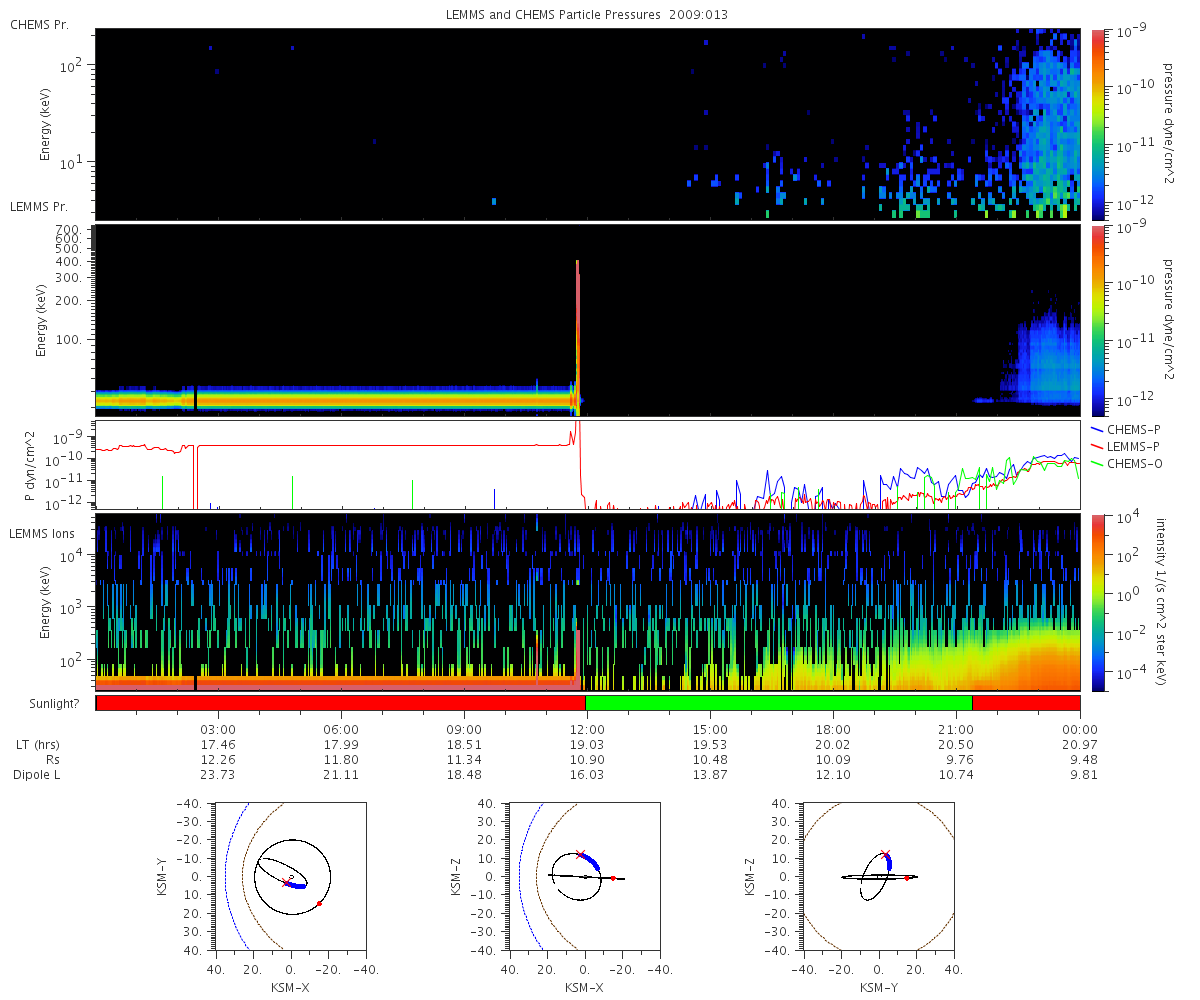The width and height of the screenshot is (1200, 1000).
Task: Click the green segment of Sunlight bar
Action: tap(779, 703)
